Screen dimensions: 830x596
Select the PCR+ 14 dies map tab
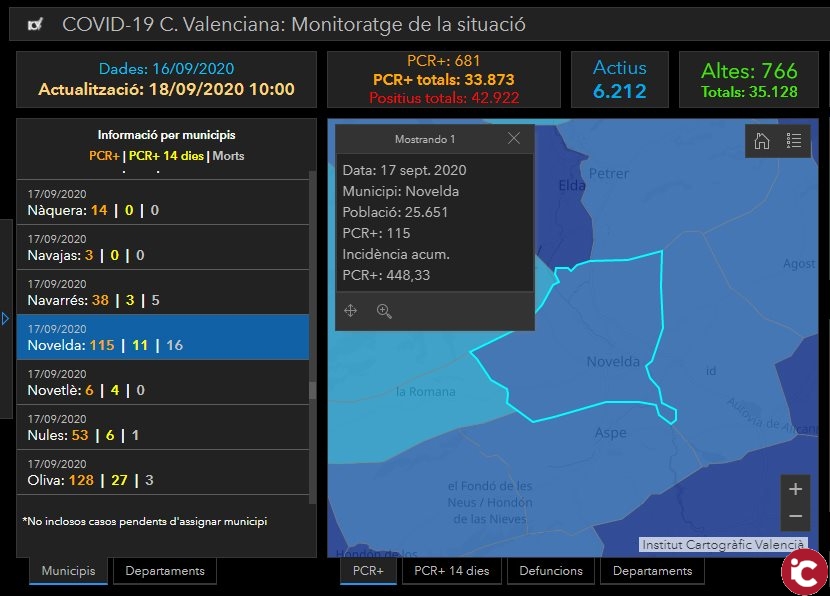point(452,571)
